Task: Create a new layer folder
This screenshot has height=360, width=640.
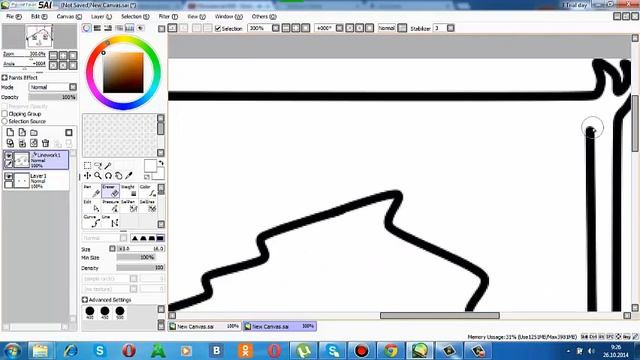Action: 34,132
